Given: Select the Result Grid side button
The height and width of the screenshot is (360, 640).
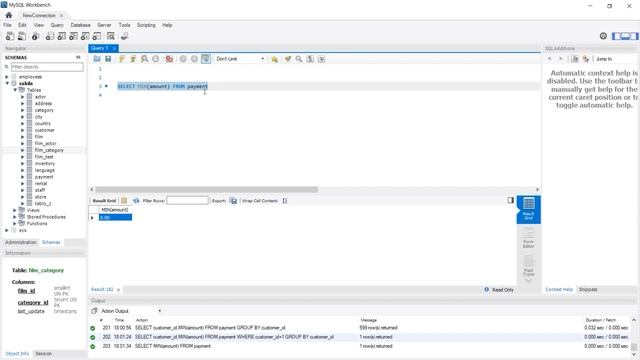Looking at the screenshot, I should (x=529, y=209).
